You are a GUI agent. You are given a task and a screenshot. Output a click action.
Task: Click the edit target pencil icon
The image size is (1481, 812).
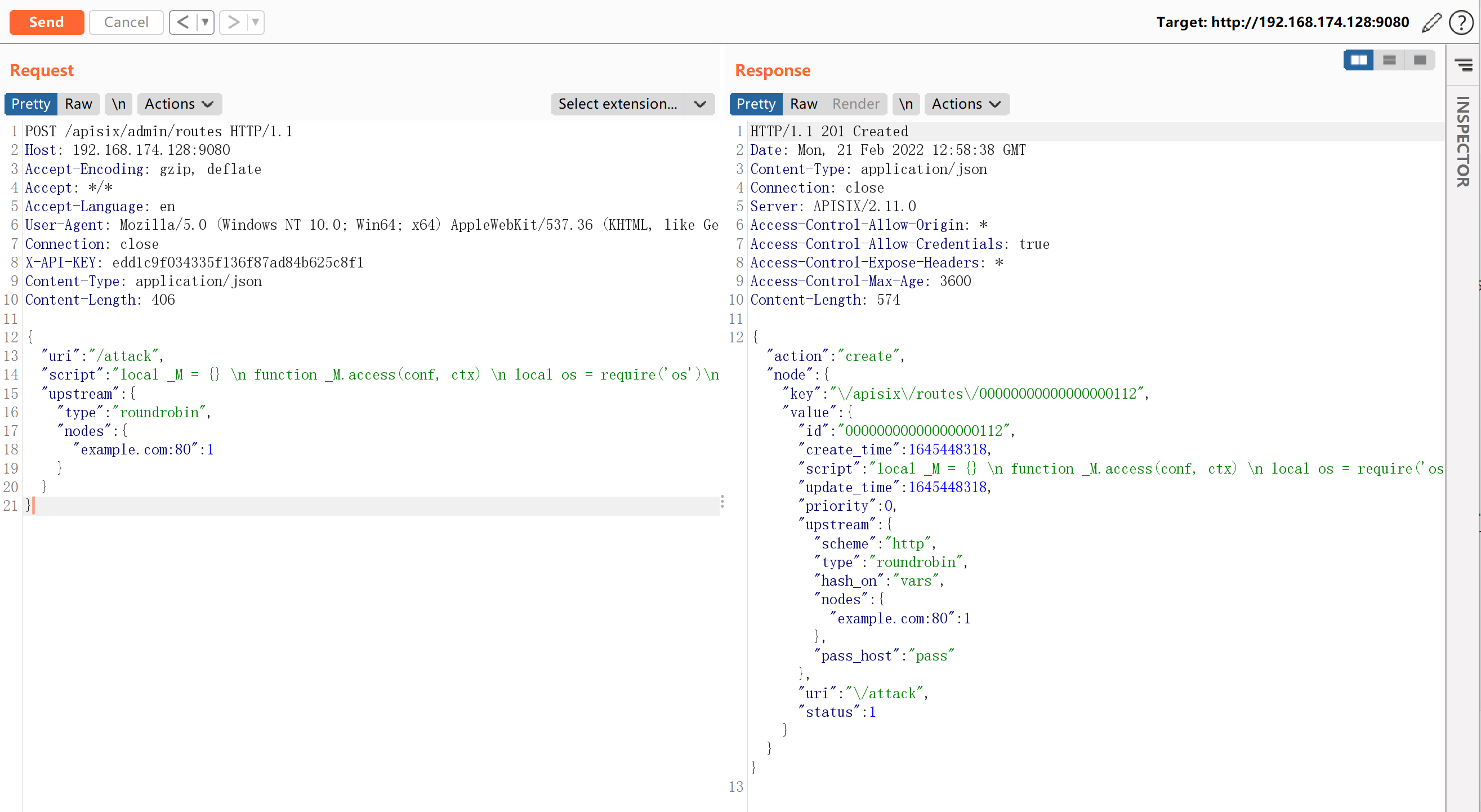[x=1431, y=23]
